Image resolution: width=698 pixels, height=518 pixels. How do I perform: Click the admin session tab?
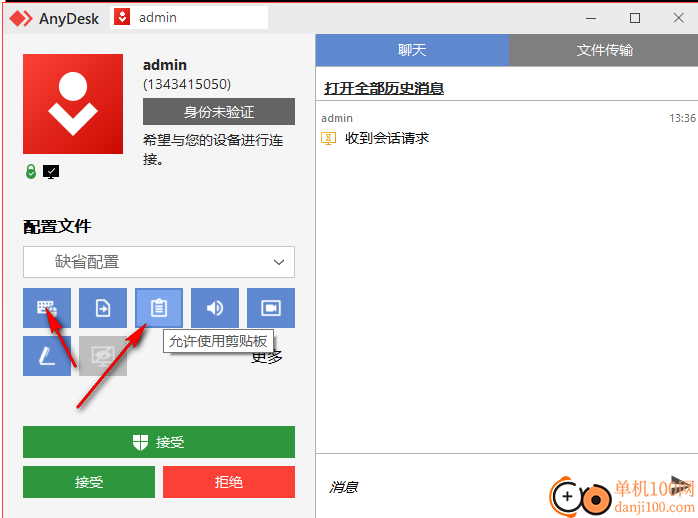(x=189, y=18)
